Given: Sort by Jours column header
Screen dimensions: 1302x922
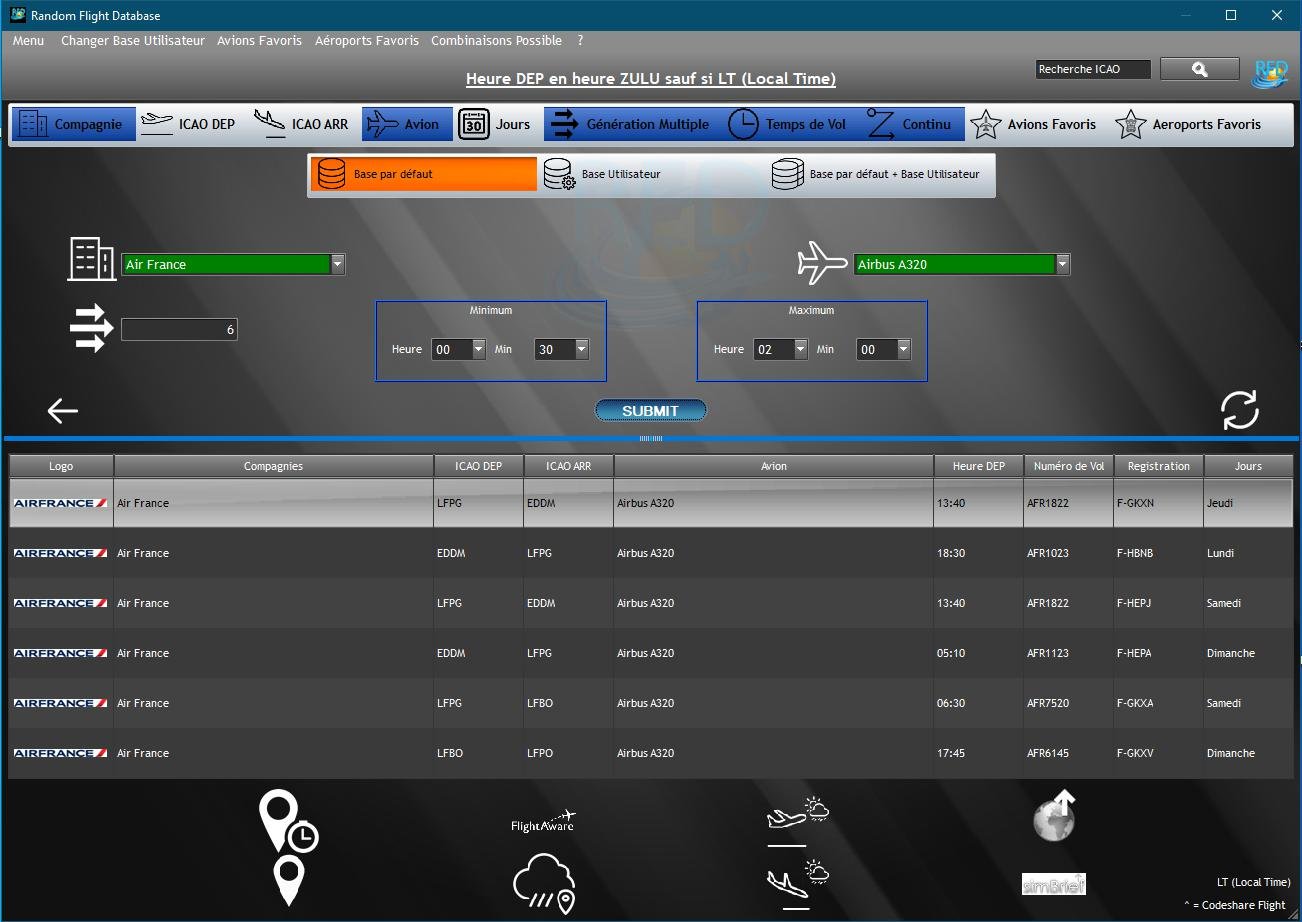Looking at the screenshot, I should tap(1248, 466).
